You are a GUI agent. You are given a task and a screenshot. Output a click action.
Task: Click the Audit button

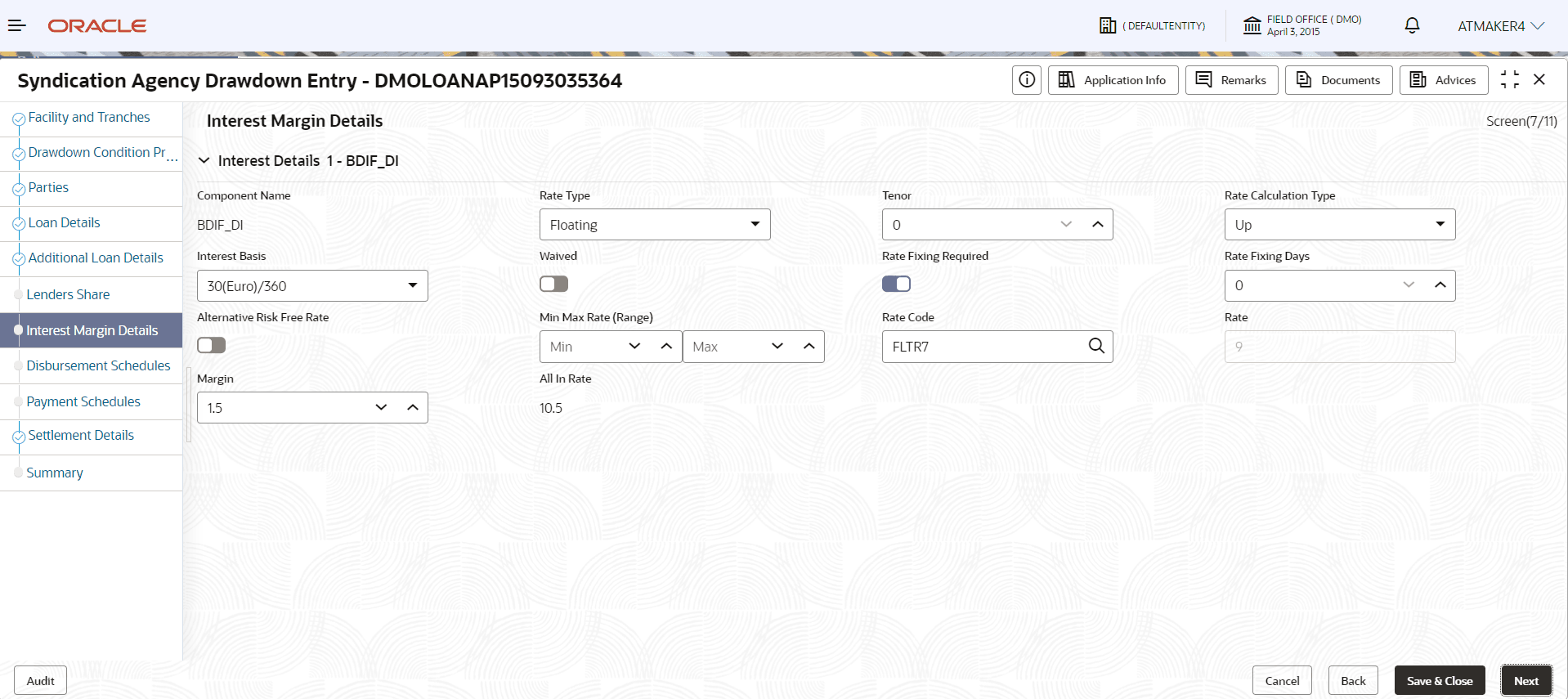(x=40, y=681)
